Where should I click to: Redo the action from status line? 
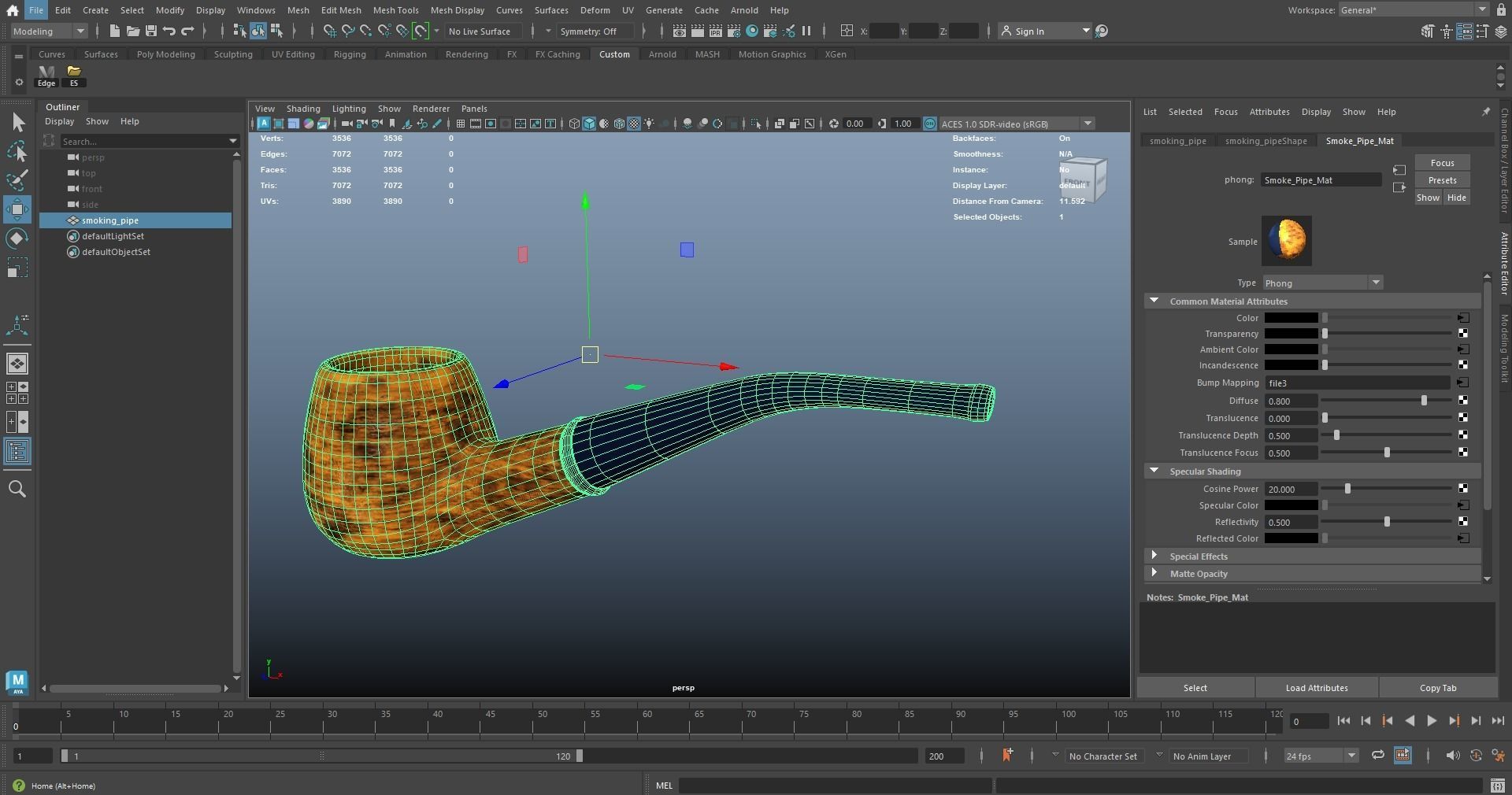click(187, 31)
